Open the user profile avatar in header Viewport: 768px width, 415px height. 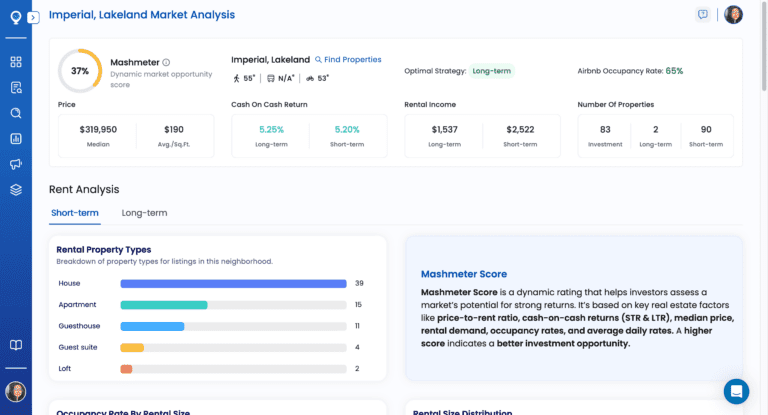[x=733, y=15]
